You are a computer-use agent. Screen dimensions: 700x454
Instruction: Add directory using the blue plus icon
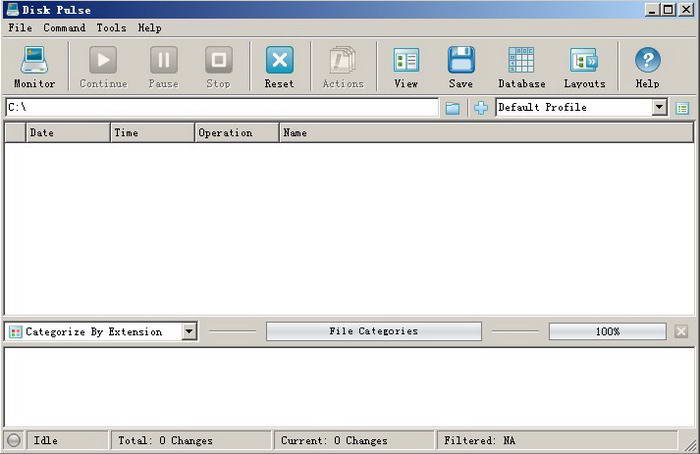pos(481,108)
